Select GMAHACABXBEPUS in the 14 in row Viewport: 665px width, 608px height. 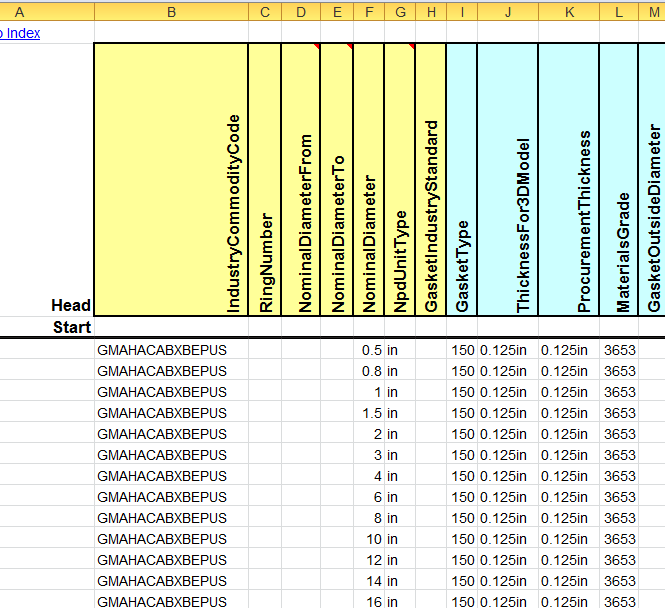point(171,581)
